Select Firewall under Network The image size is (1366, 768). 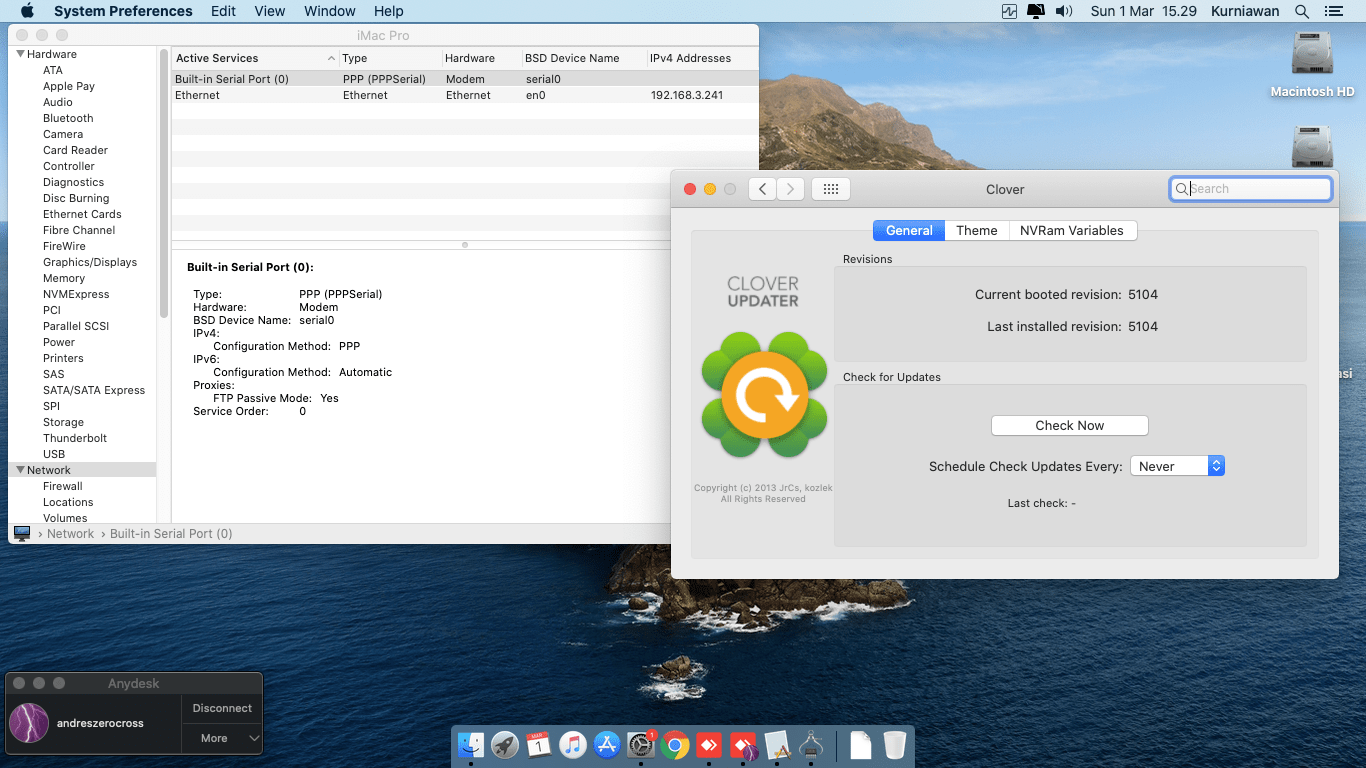click(63, 486)
